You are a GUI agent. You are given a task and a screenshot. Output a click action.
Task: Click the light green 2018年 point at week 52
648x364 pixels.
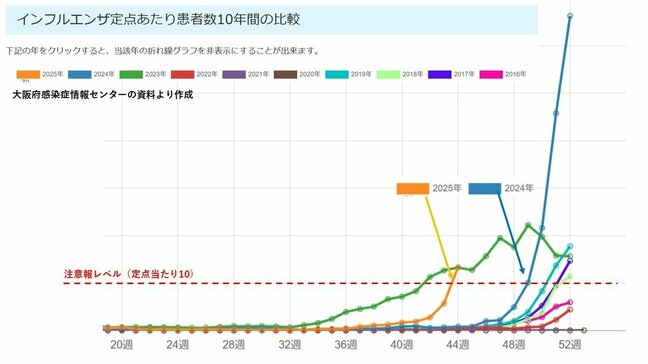[x=570, y=276]
